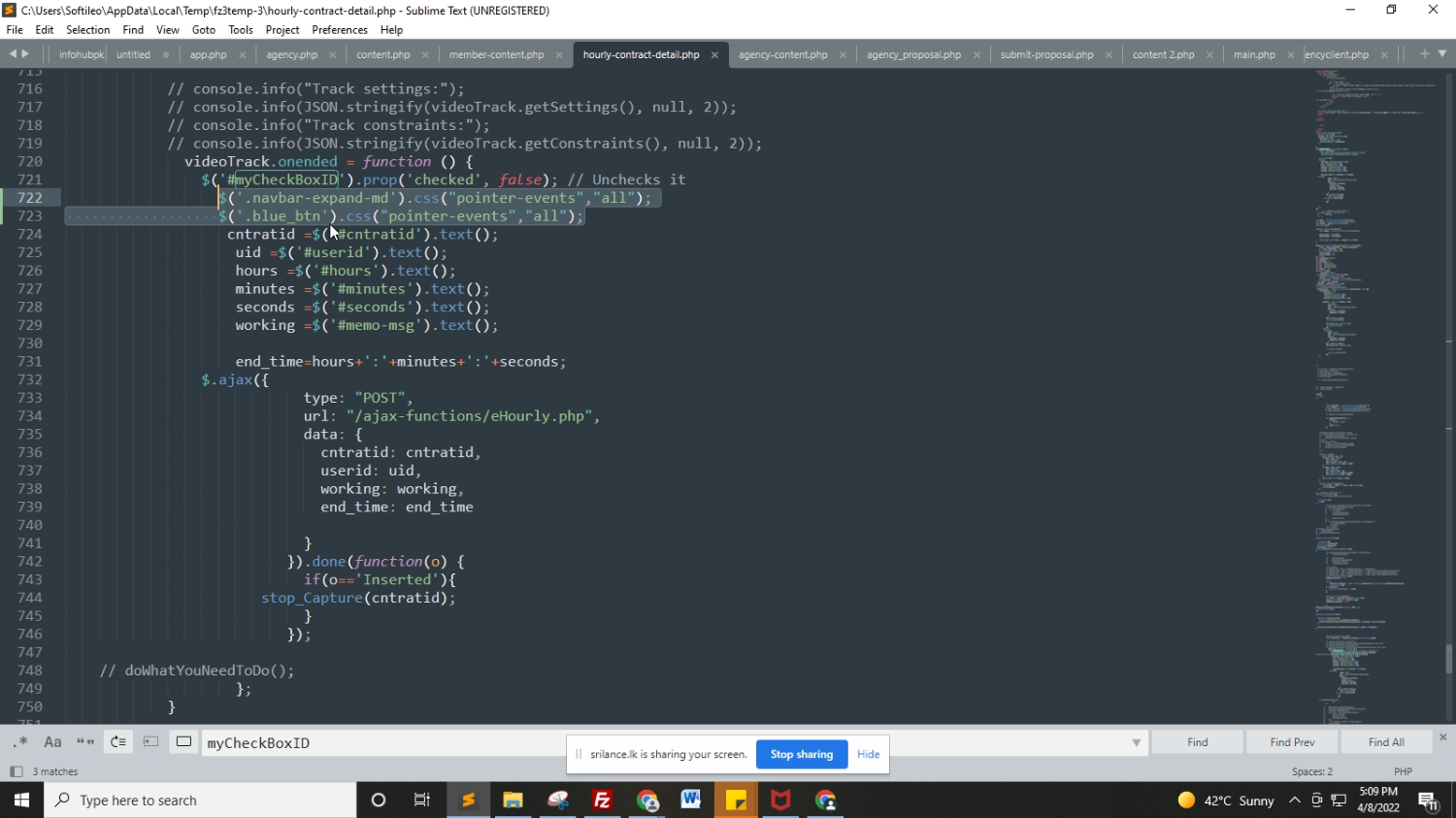The width and height of the screenshot is (1456, 818).
Task: Close the find panel with X icon
Action: 1442,737
